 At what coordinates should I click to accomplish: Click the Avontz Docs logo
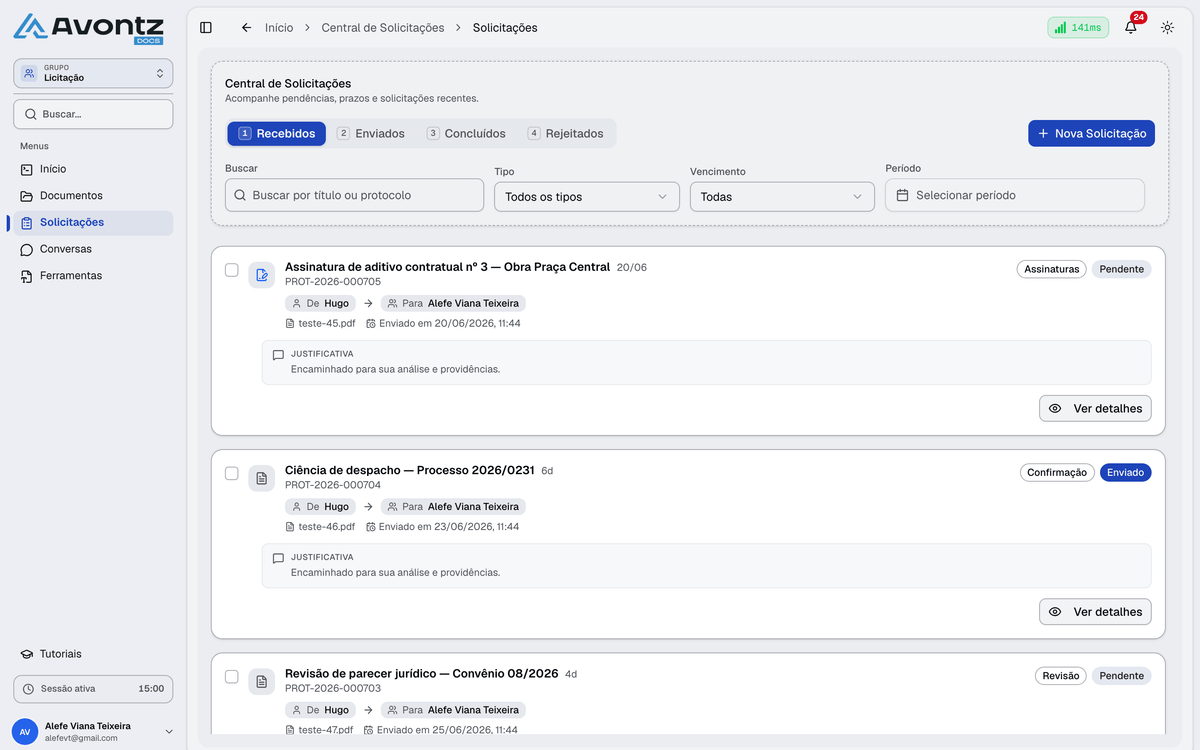point(88,28)
